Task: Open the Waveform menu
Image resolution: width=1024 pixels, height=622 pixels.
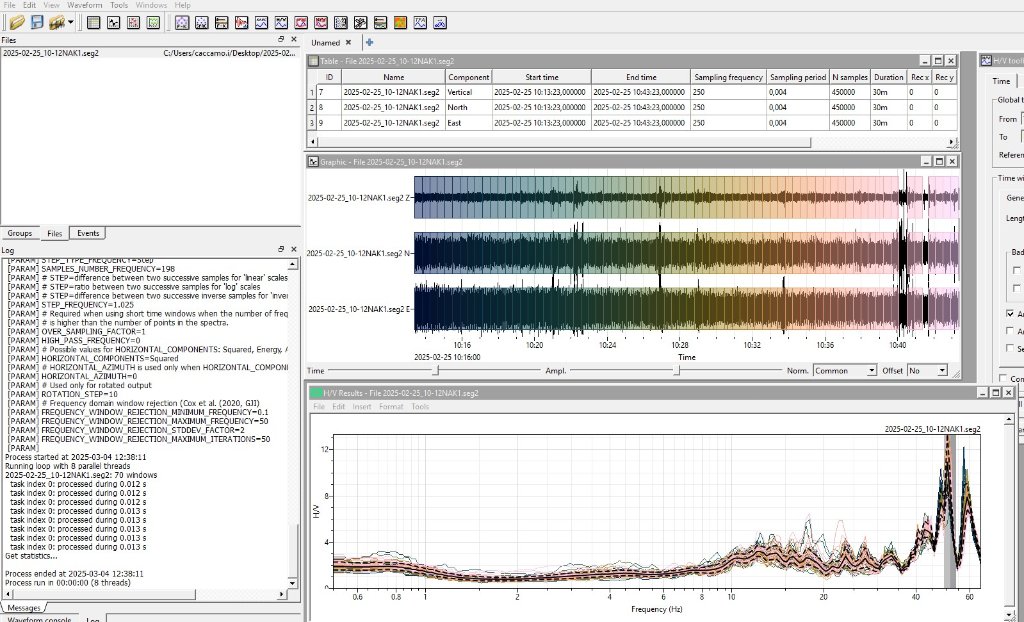Action: point(83,5)
